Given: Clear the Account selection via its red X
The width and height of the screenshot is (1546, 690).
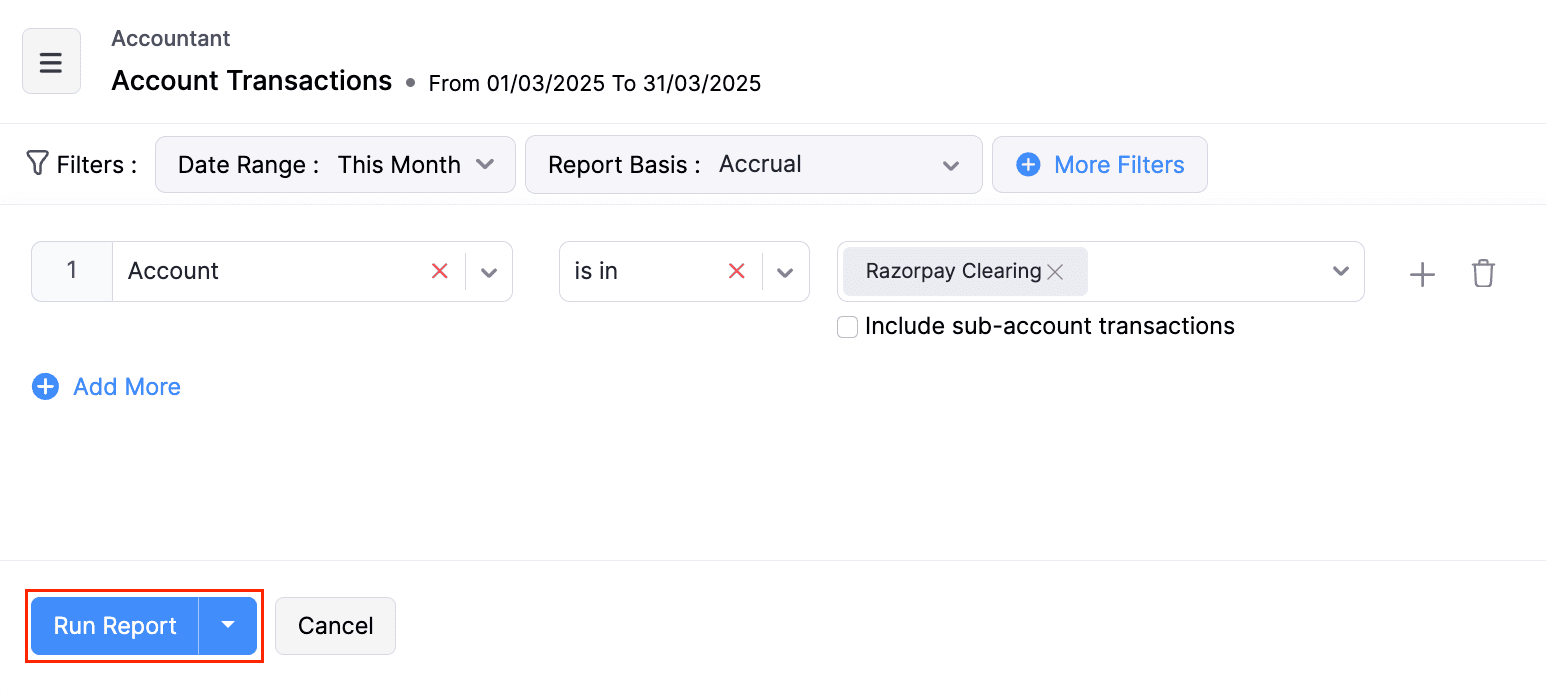Looking at the screenshot, I should [x=440, y=270].
